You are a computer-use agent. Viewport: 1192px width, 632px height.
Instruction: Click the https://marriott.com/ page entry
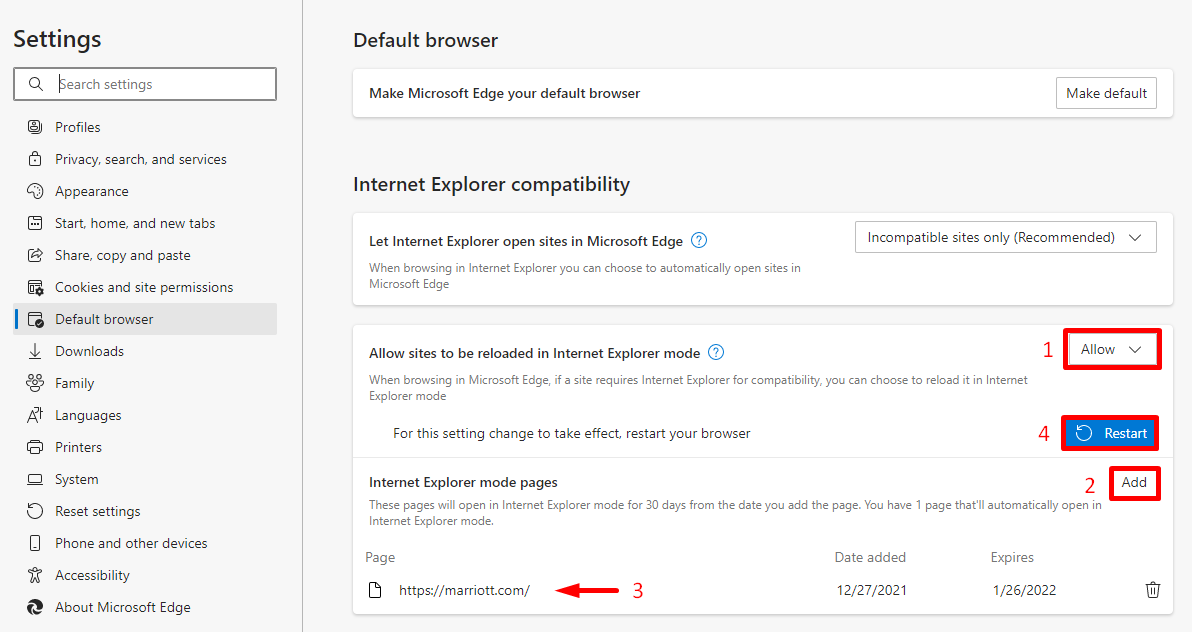click(464, 590)
